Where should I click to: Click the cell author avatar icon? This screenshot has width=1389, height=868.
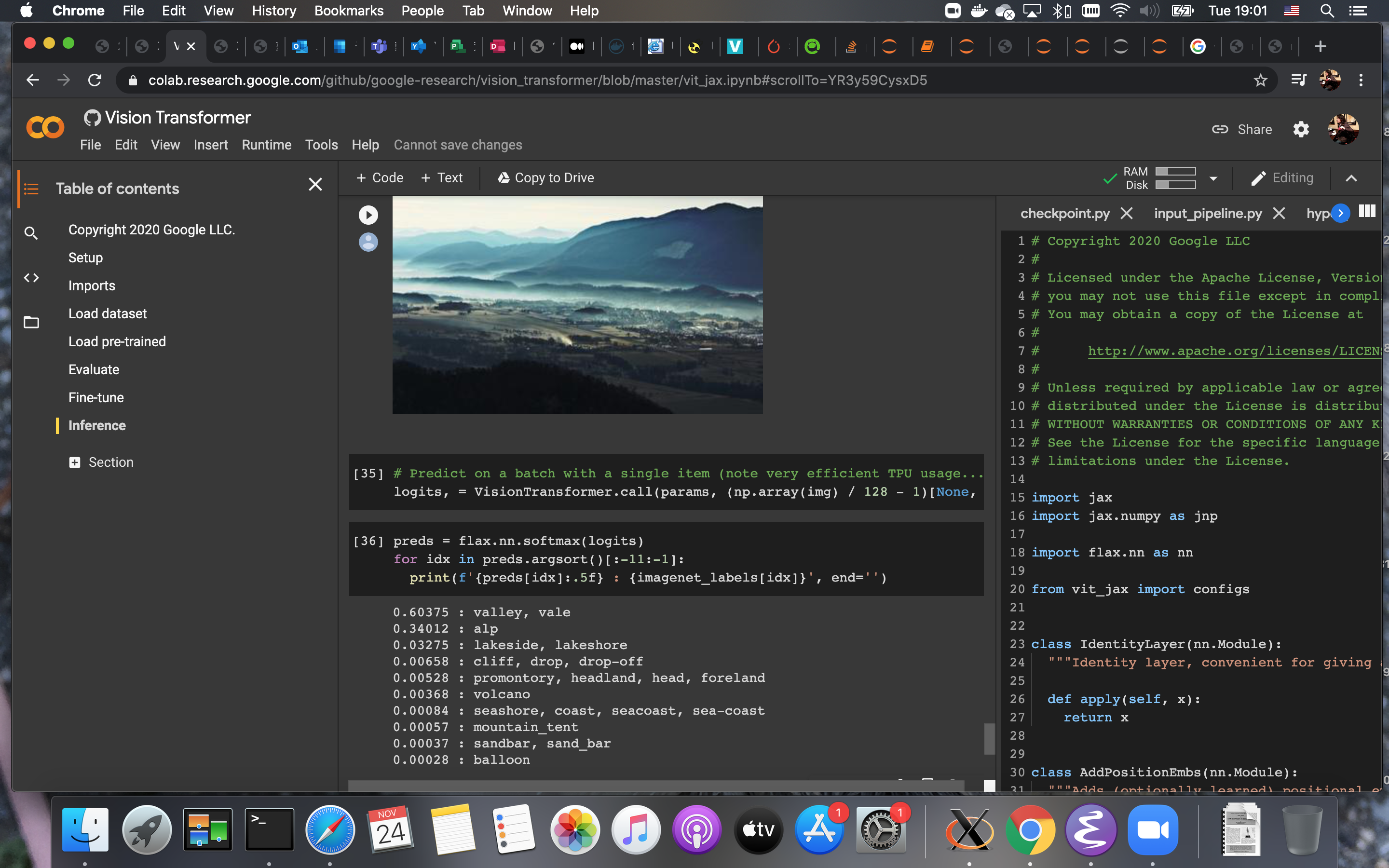pos(368,242)
